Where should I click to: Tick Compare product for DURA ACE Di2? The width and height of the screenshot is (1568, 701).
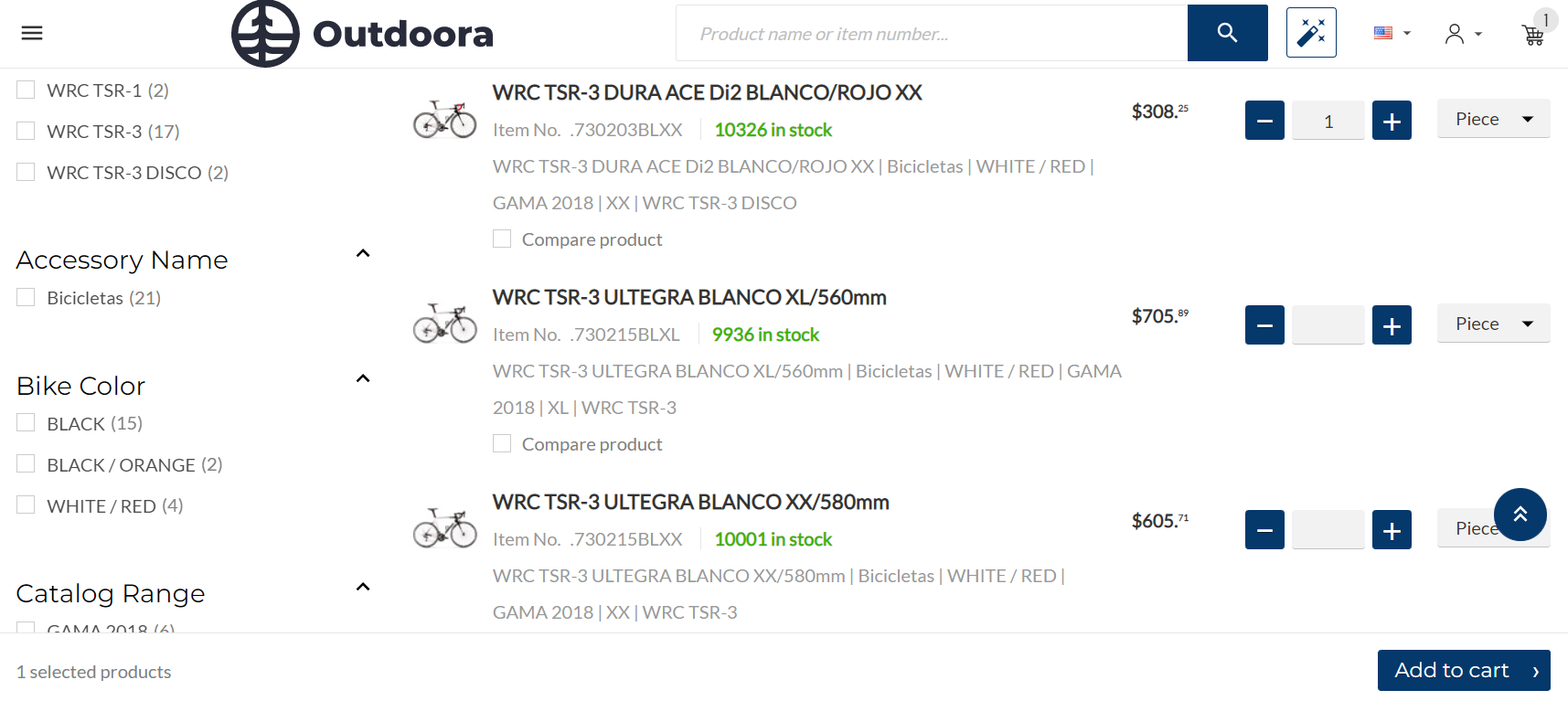click(502, 239)
